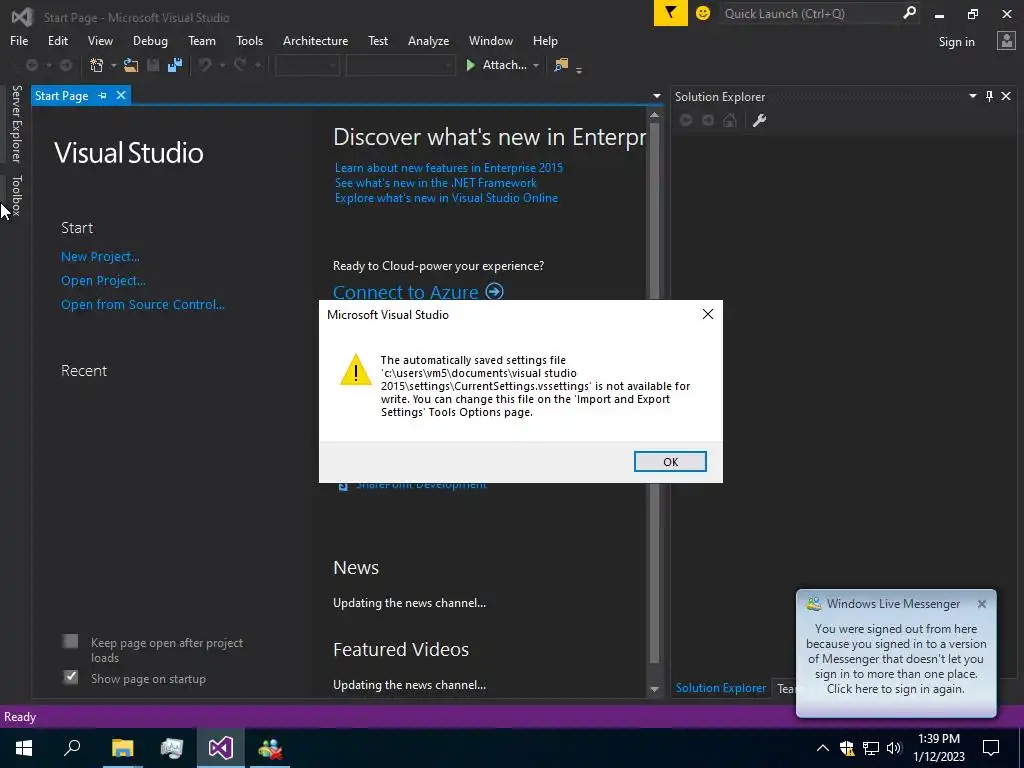The width and height of the screenshot is (1024, 768).
Task: Click the account avatar icon
Action: (x=1006, y=41)
